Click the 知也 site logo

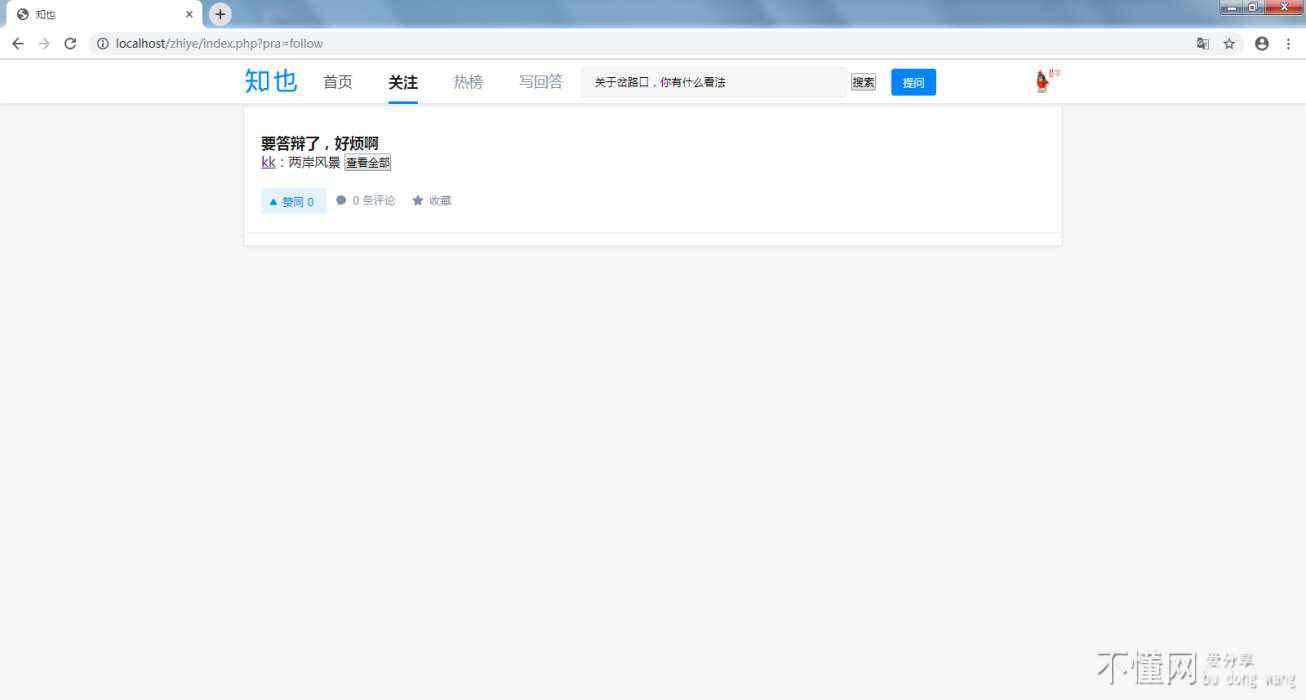[x=271, y=81]
